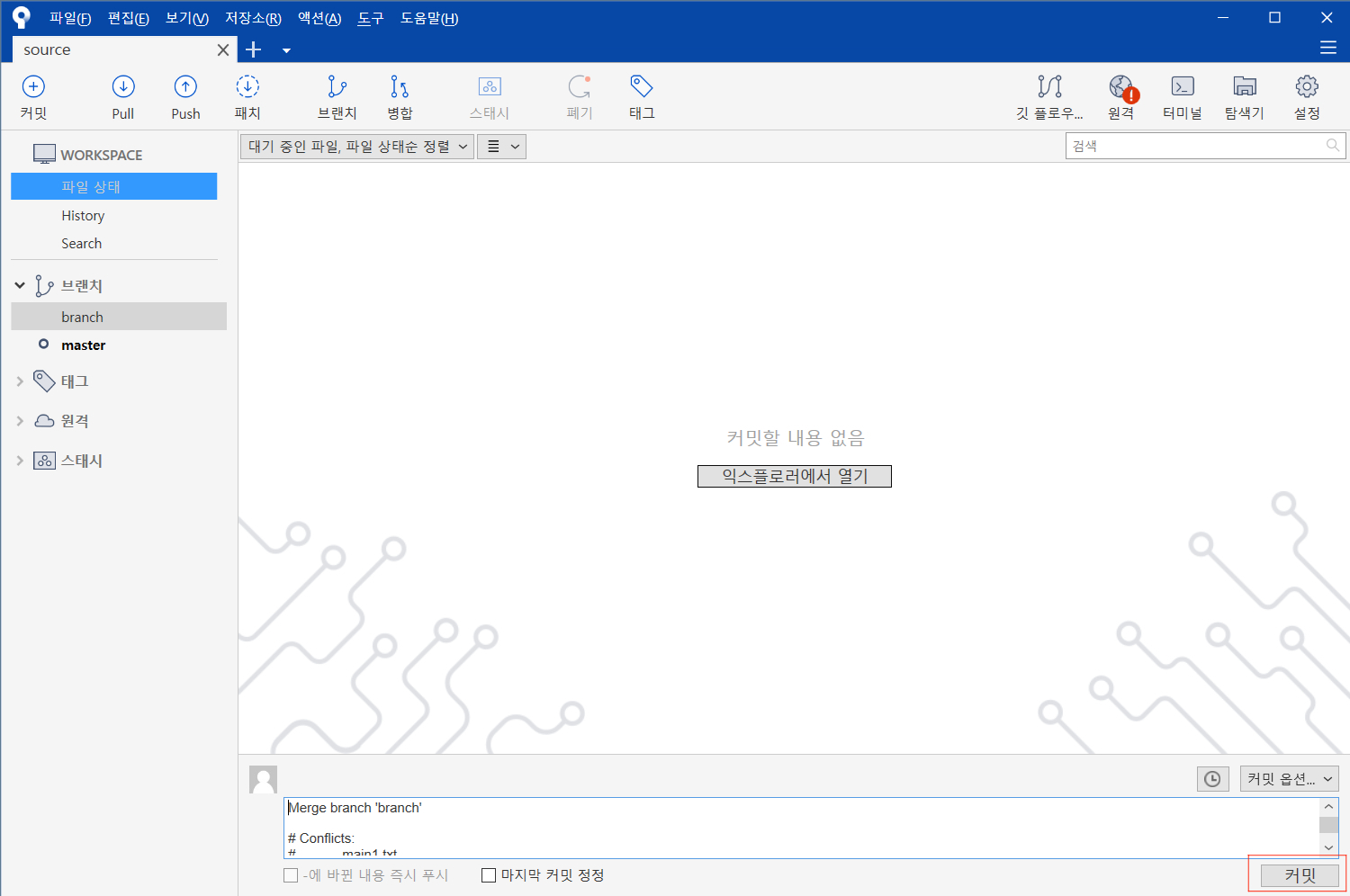The image size is (1350, 896).
Task: Click the Pull toolbar icon
Action: [x=123, y=86]
